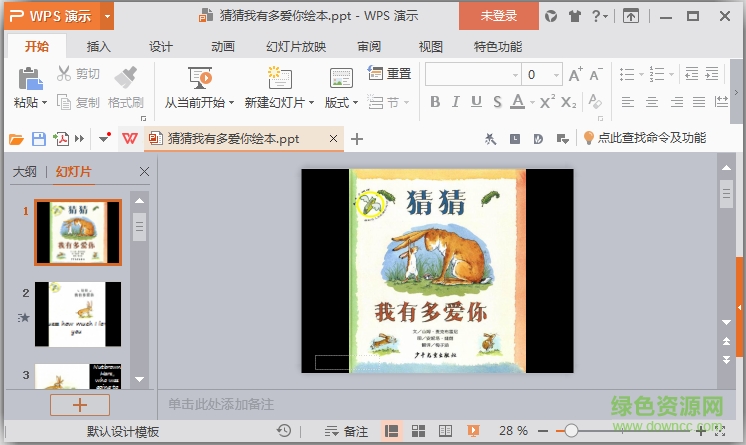Toggle the 备注 notes button
This screenshot has width=746, height=445.
347,431
